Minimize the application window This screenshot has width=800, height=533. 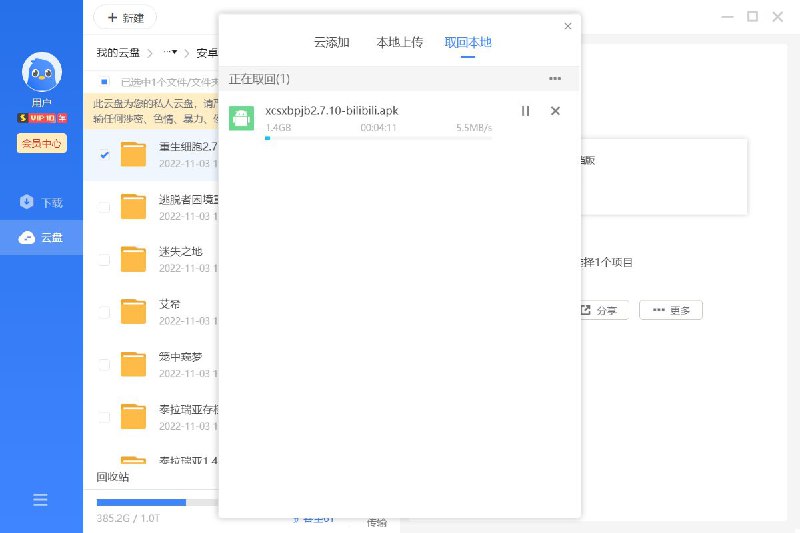pyautogui.click(x=728, y=17)
